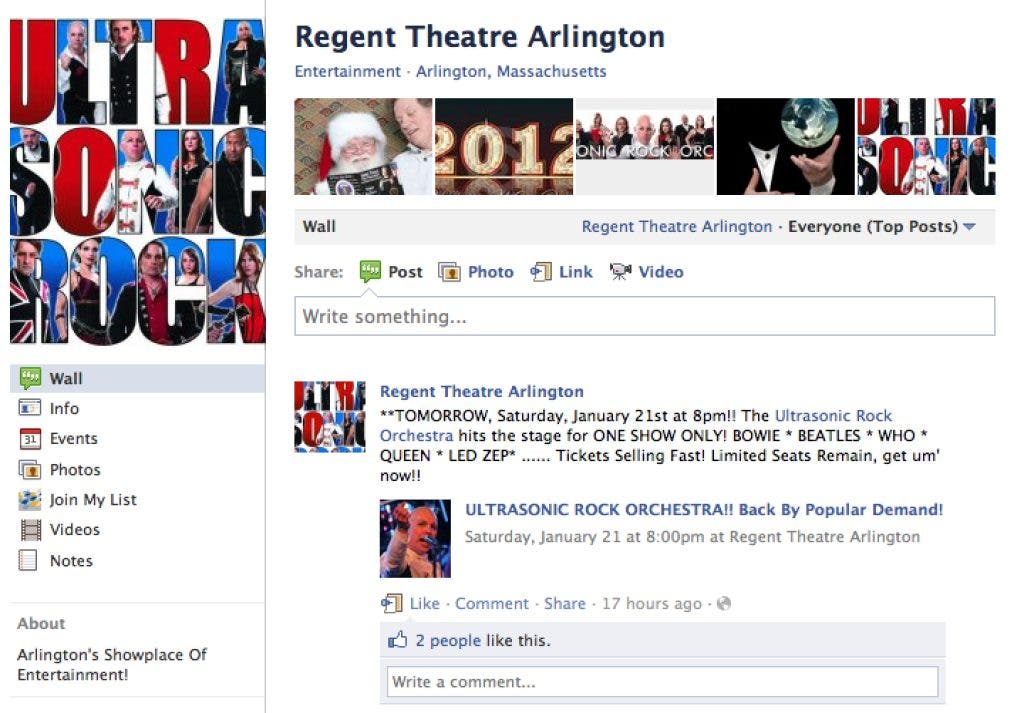Viewport: 1024px width, 713px height.
Task: Click the Join My List icon
Action: point(30,499)
